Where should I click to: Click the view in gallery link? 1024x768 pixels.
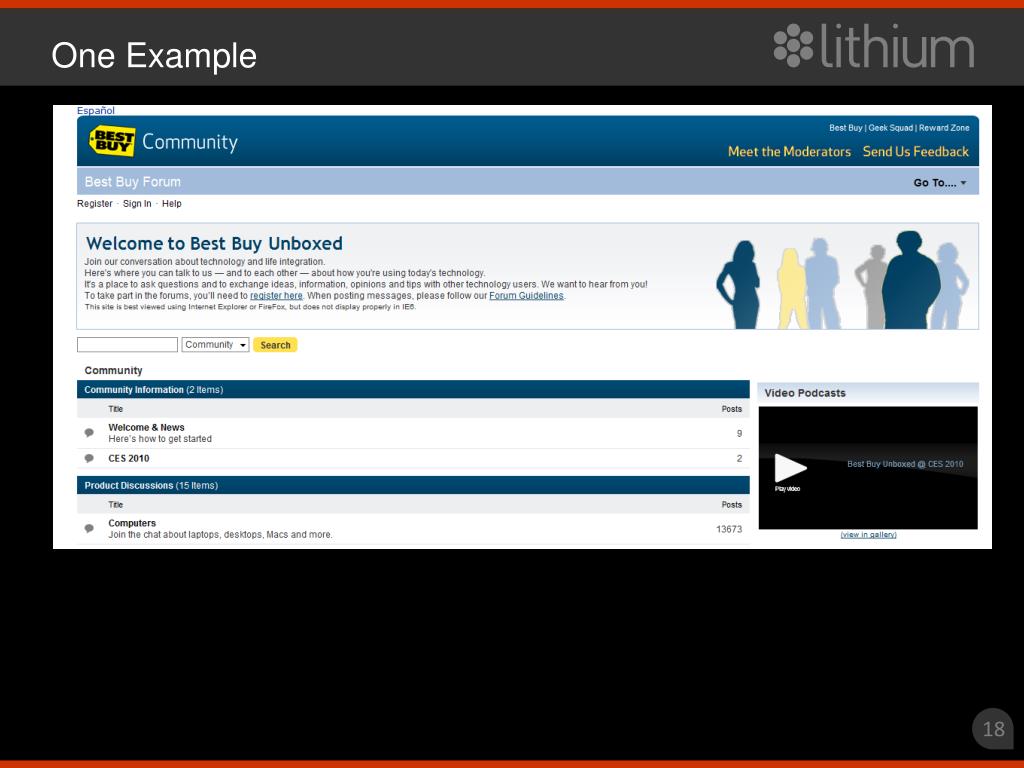click(868, 535)
